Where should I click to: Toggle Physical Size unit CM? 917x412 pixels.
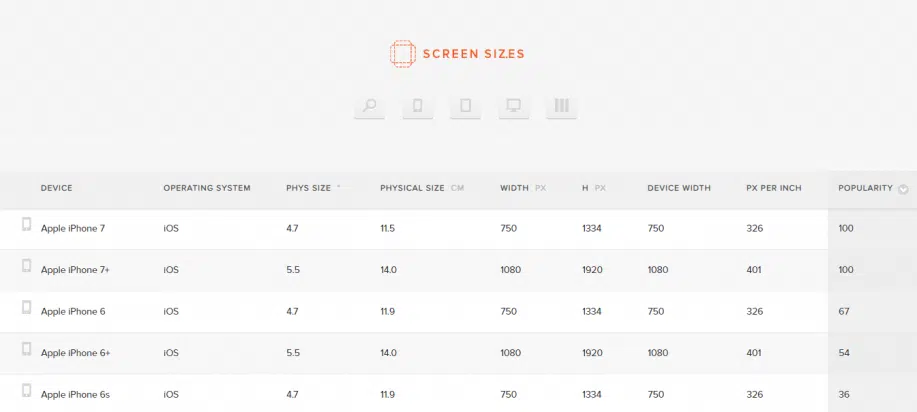point(458,188)
